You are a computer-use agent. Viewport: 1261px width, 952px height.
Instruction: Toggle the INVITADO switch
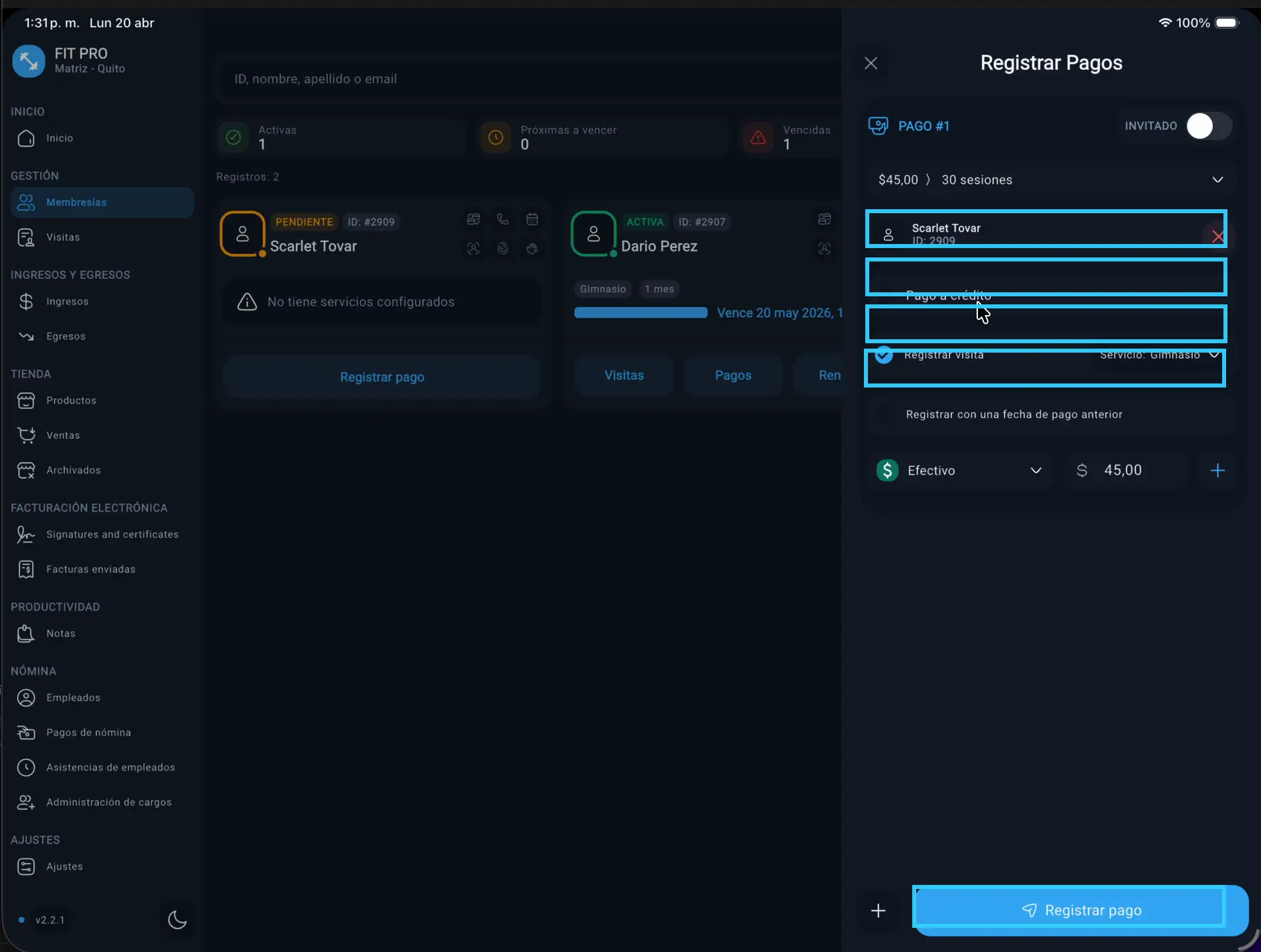(x=1208, y=126)
